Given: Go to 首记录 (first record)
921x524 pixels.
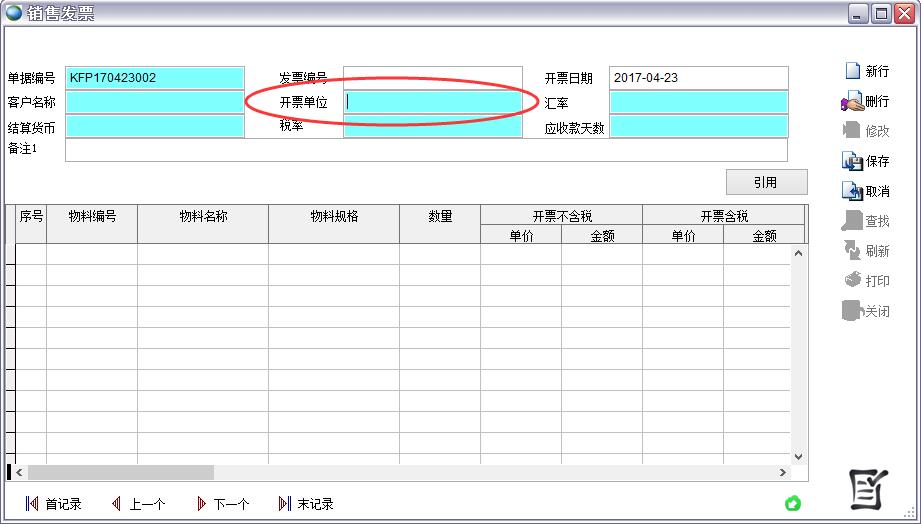Looking at the screenshot, I should pos(32,504).
